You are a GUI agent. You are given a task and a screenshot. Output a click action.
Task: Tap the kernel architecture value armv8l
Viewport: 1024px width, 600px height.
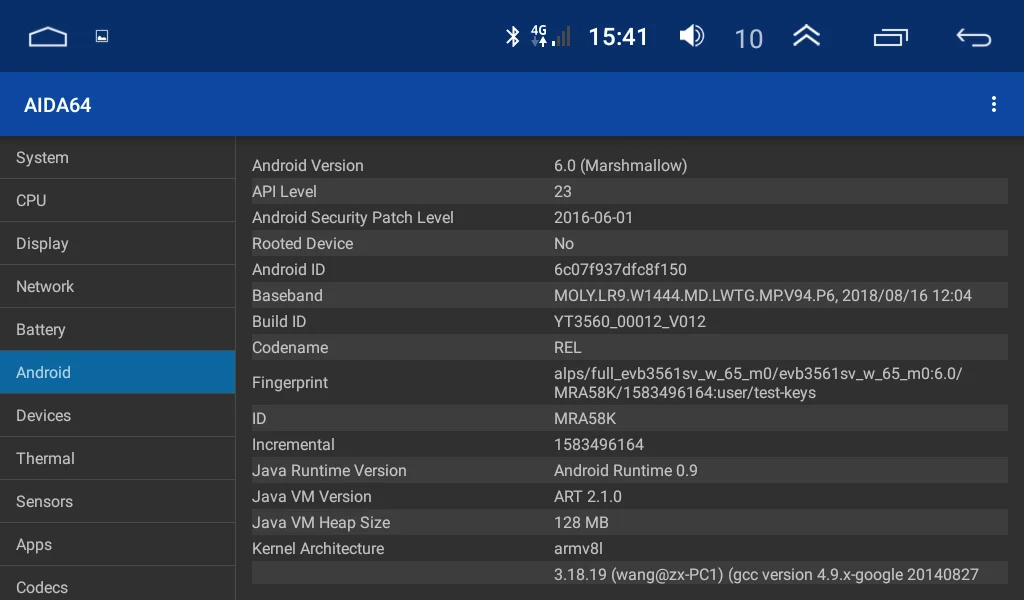pyautogui.click(x=578, y=548)
